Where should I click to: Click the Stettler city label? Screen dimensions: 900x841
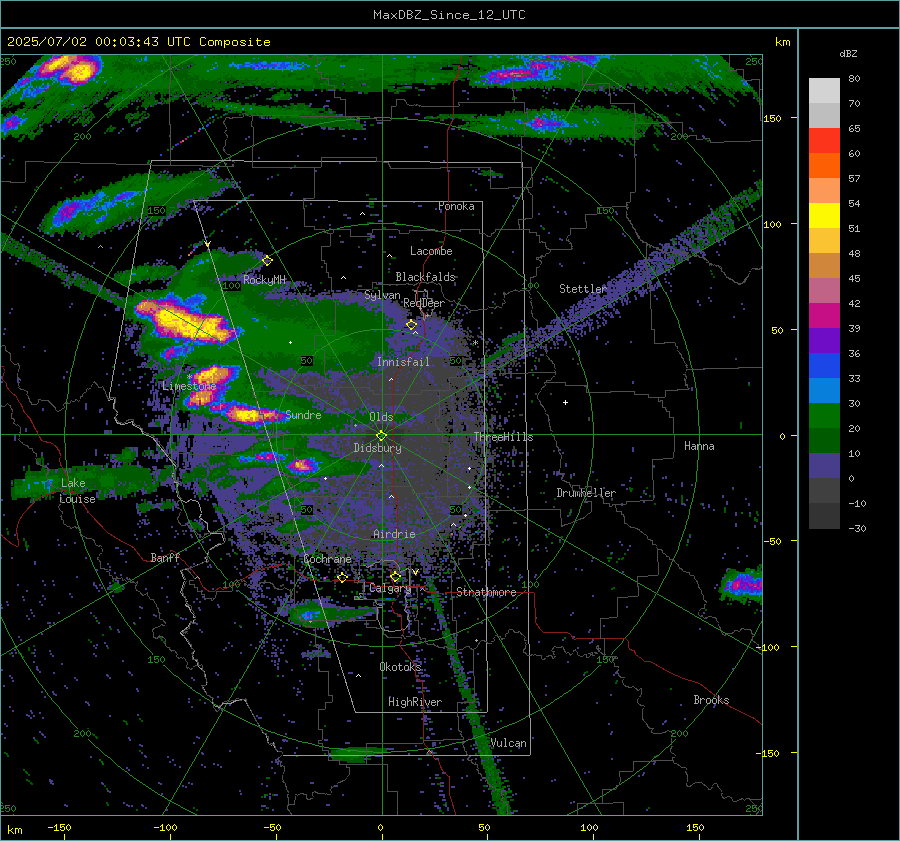click(583, 289)
